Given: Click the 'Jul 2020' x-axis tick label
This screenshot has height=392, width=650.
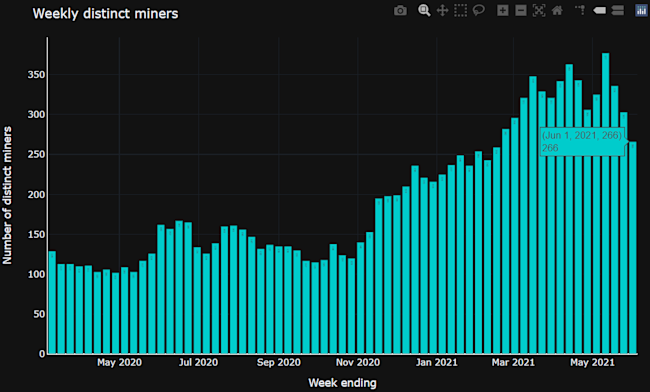Looking at the screenshot, I should coord(198,363).
